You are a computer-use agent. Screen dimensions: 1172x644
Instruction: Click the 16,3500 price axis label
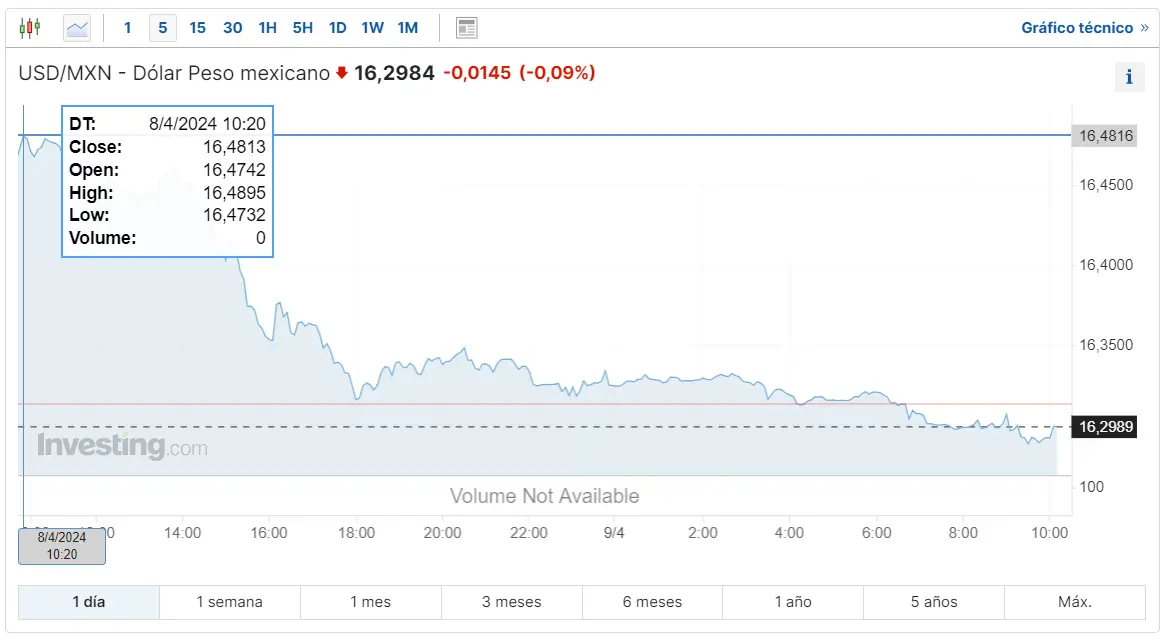(1106, 345)
